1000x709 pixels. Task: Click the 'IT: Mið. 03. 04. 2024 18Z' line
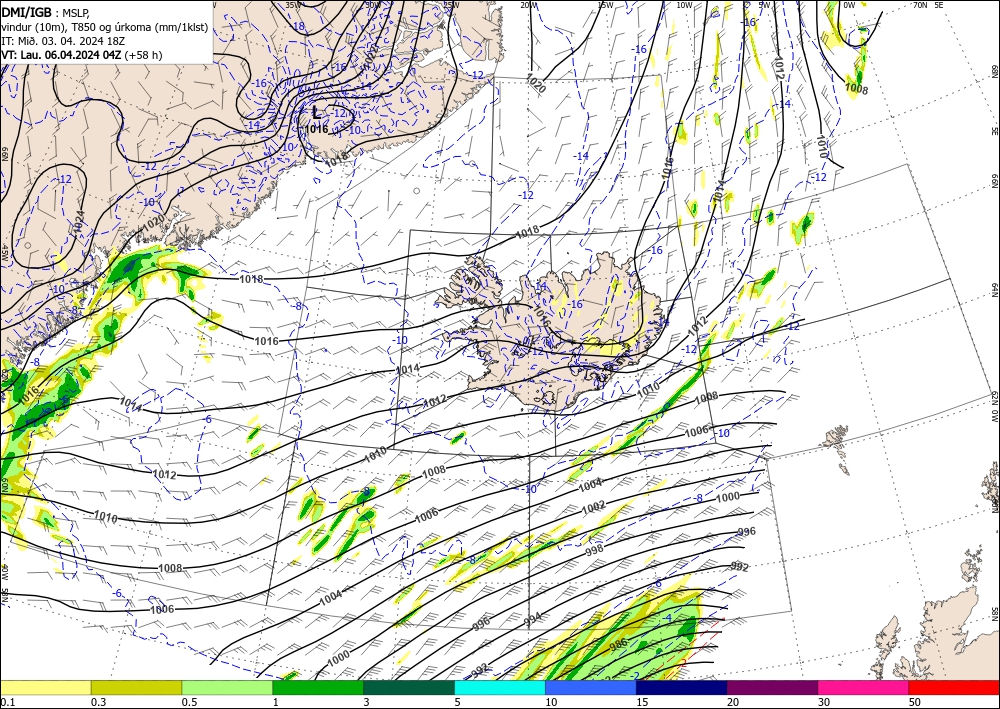[64, 41]
